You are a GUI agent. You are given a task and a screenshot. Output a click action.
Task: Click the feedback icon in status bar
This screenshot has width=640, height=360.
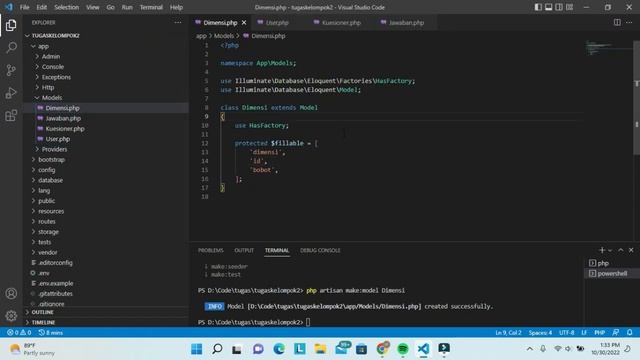tap(616, 333)
